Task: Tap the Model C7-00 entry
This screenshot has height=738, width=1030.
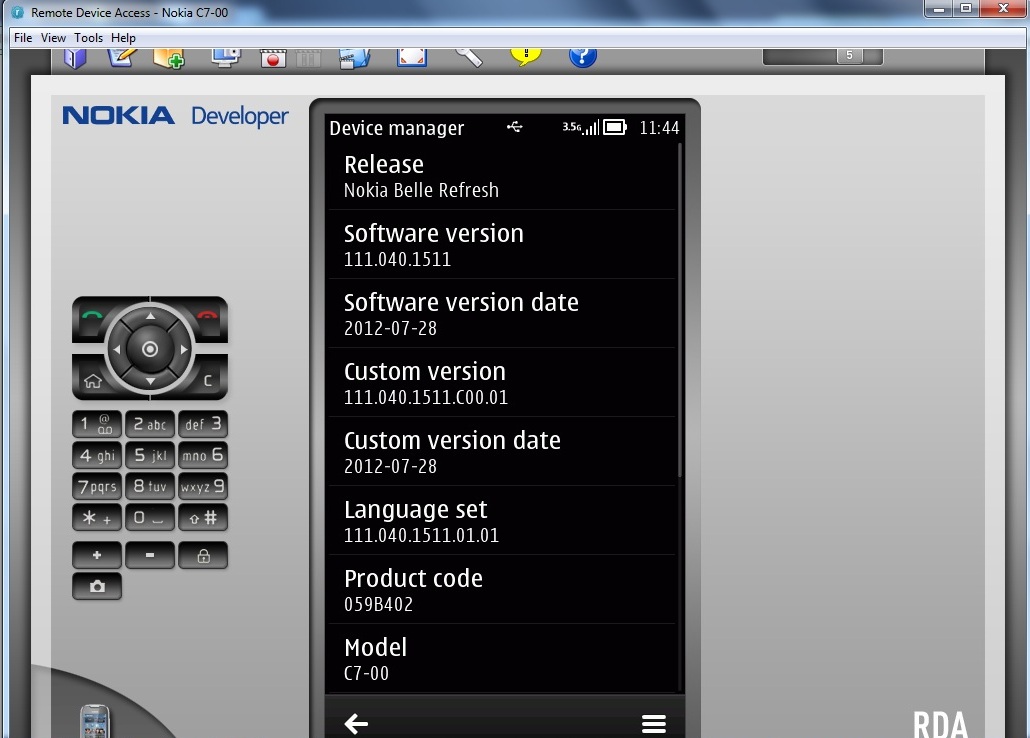Action: pos(502,658)
